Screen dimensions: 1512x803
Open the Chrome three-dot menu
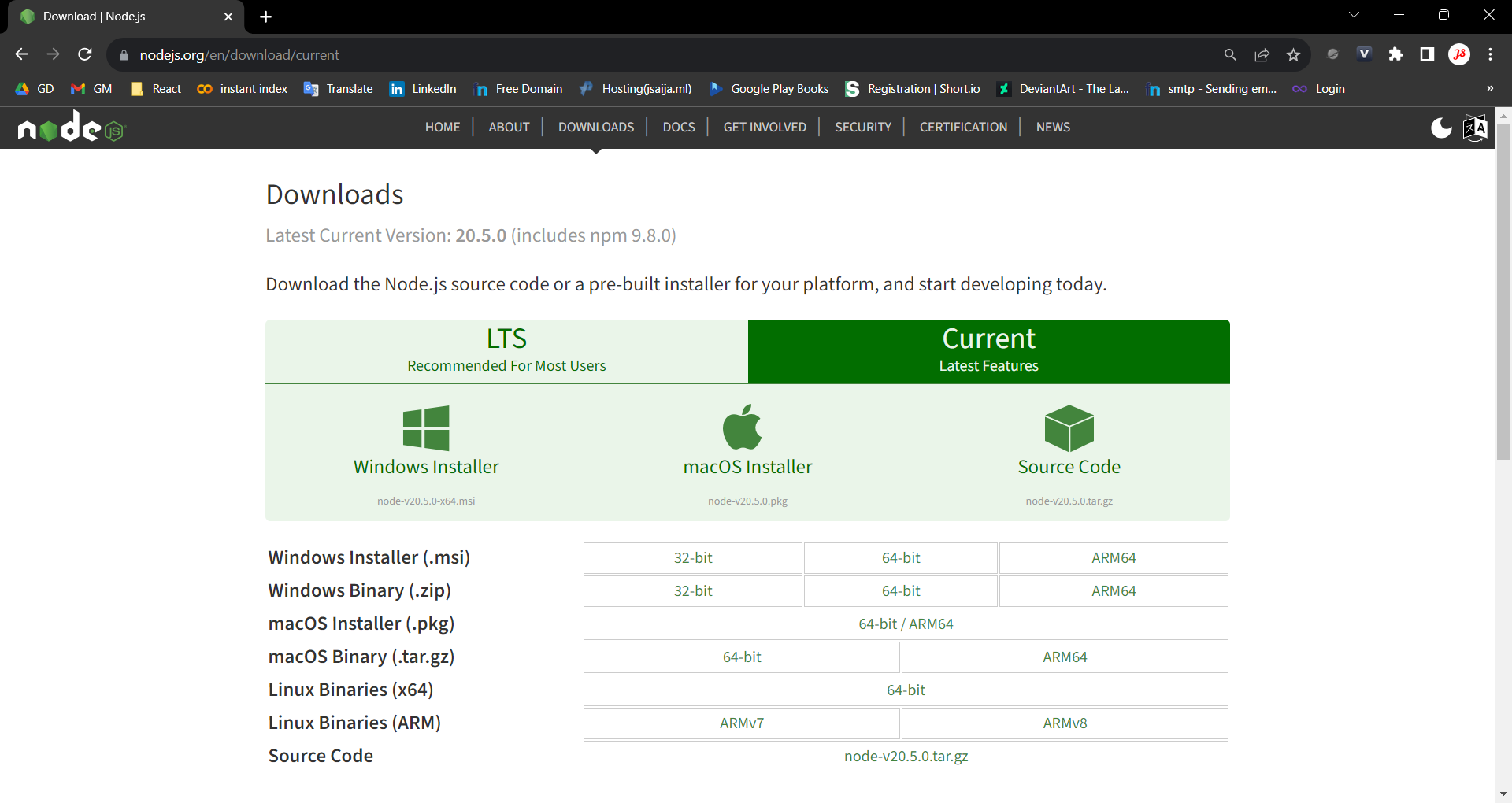(x=1490, y=54)
